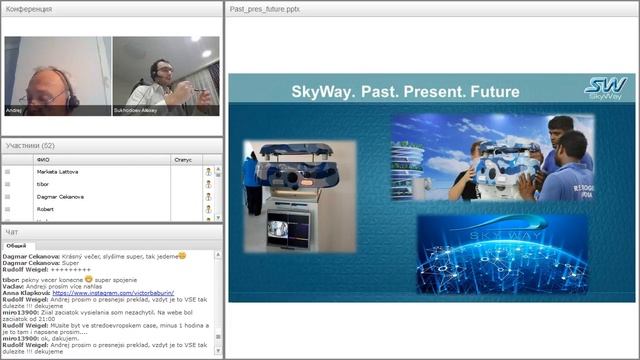Click the chat scroll-up arrow

tap(218, 254)
